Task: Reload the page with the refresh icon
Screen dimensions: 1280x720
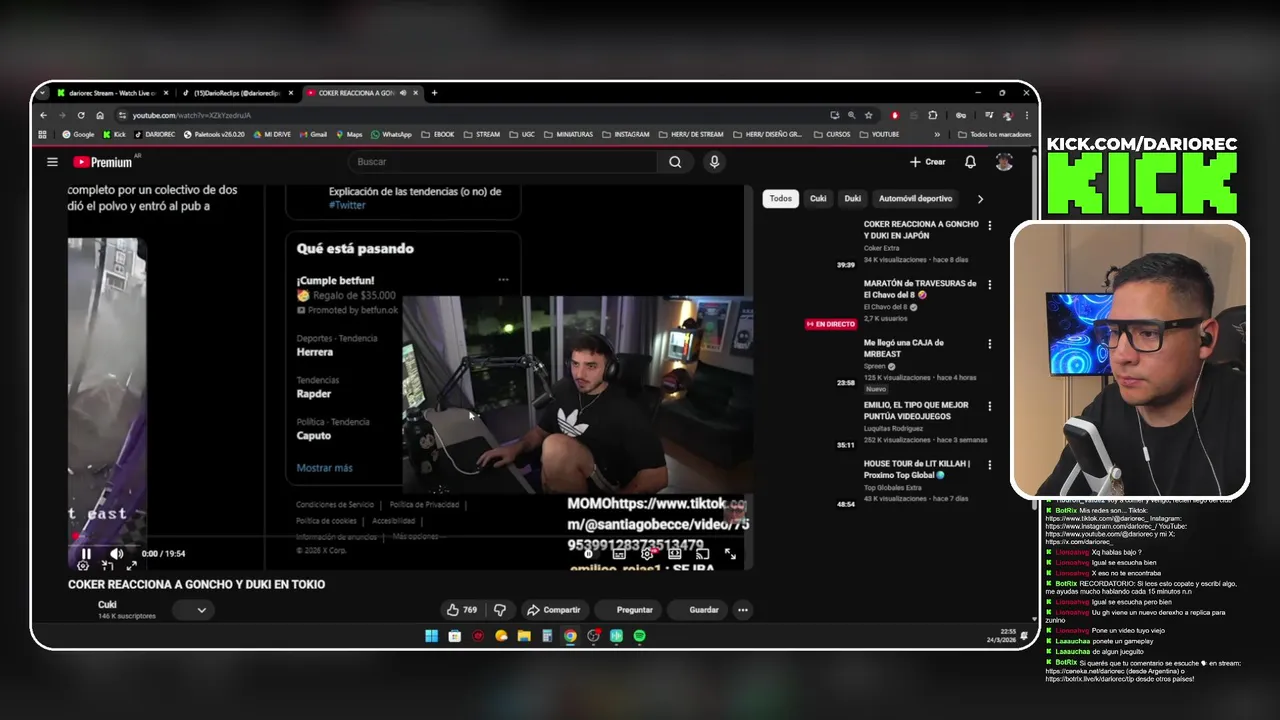Action: [81, 115]
